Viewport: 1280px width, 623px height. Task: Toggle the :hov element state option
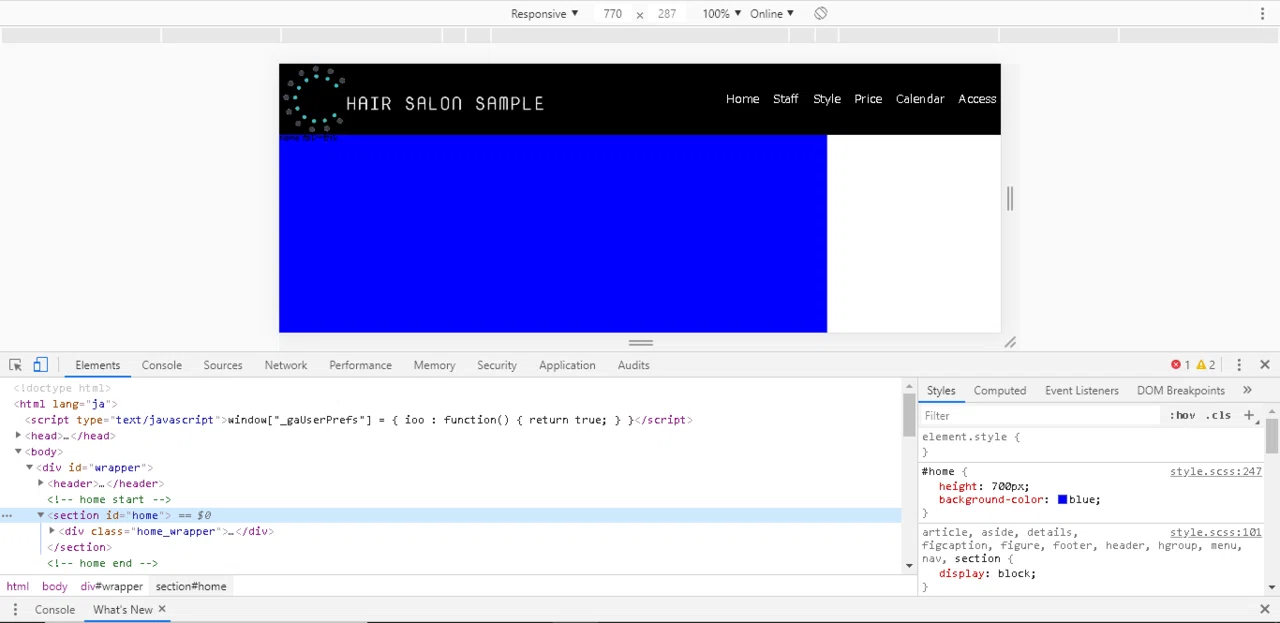click(1182, 415)
